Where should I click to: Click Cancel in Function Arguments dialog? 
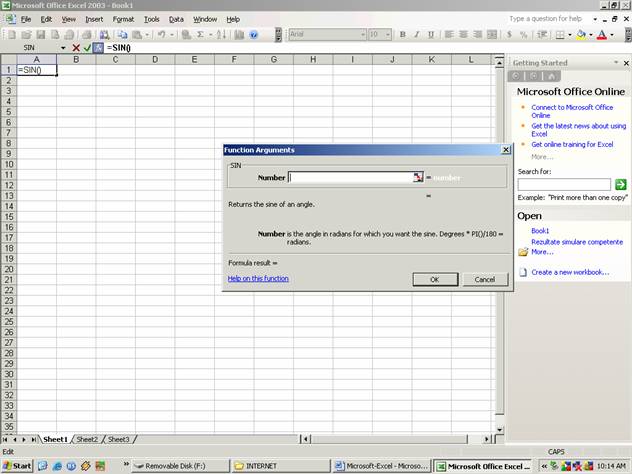click(485, 279)
